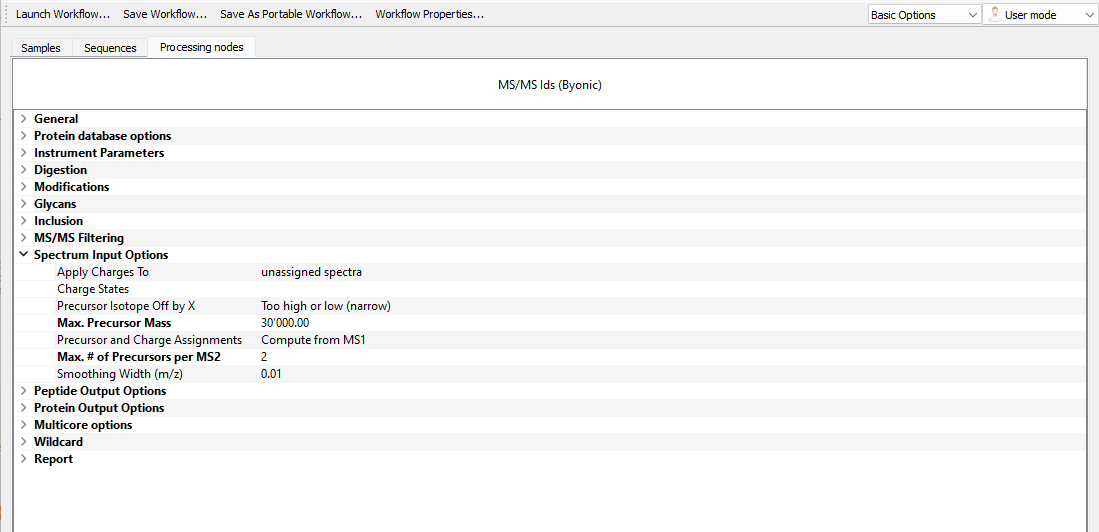Open the User mode dropdown
The height and width of the screenshot is (532, 1099).
[1040, 15]
